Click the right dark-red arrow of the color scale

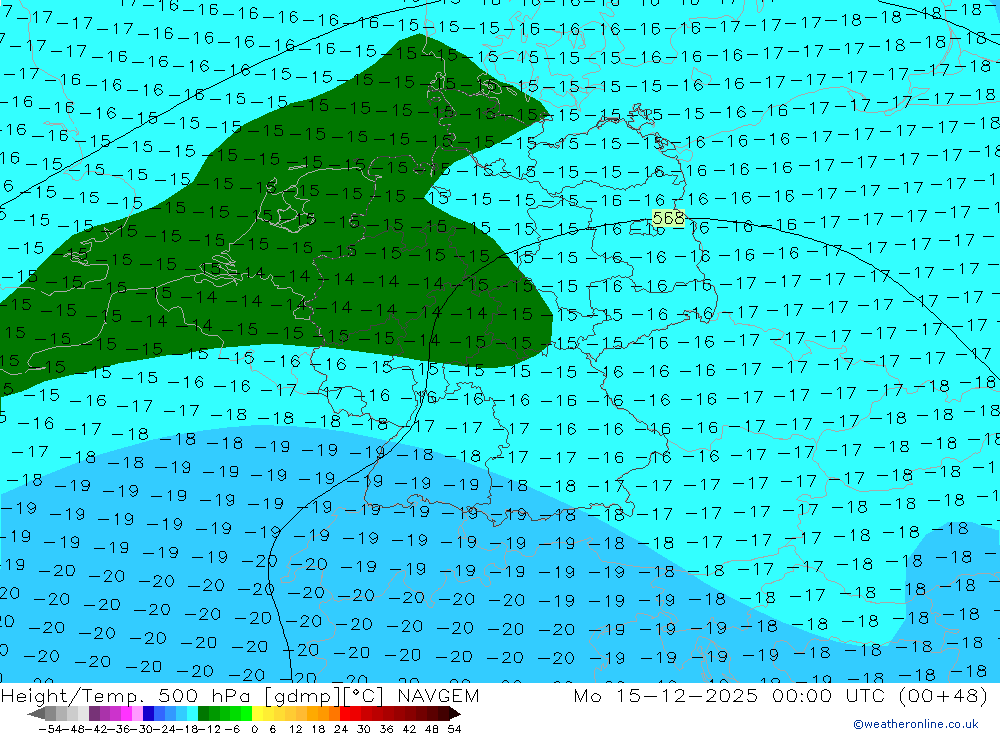454,714
